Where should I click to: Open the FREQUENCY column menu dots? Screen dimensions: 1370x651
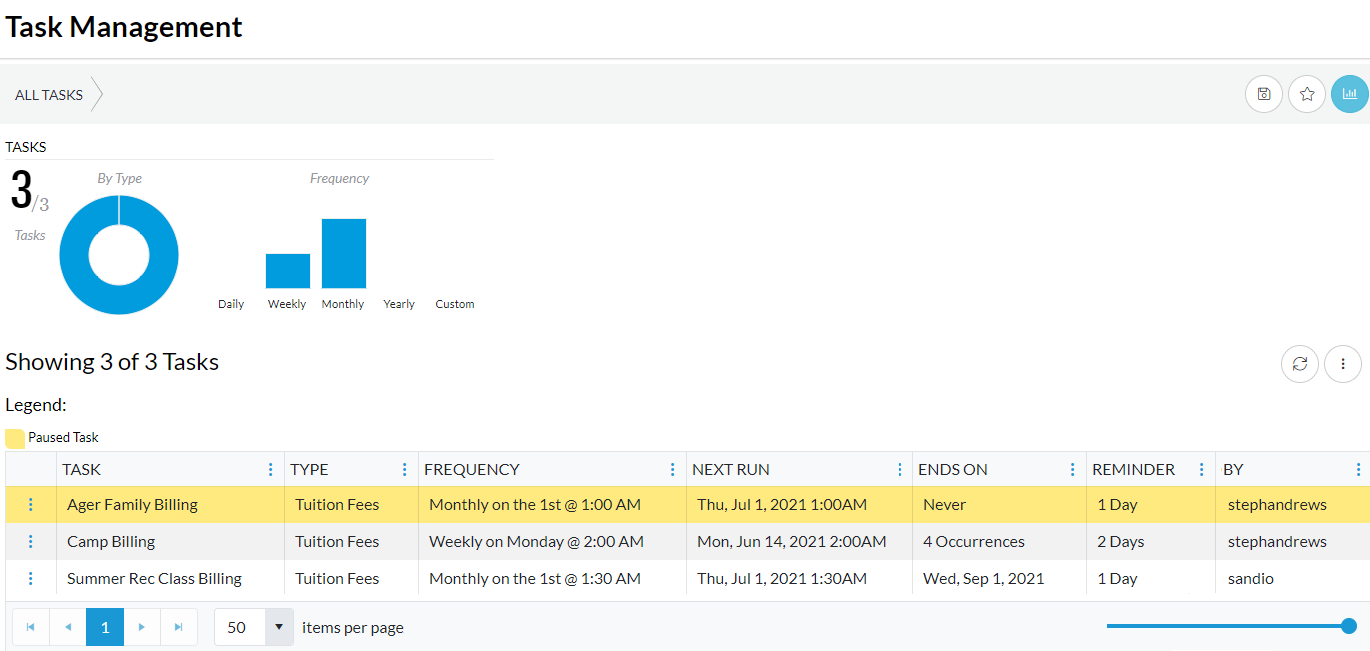(x=672, y=469)
